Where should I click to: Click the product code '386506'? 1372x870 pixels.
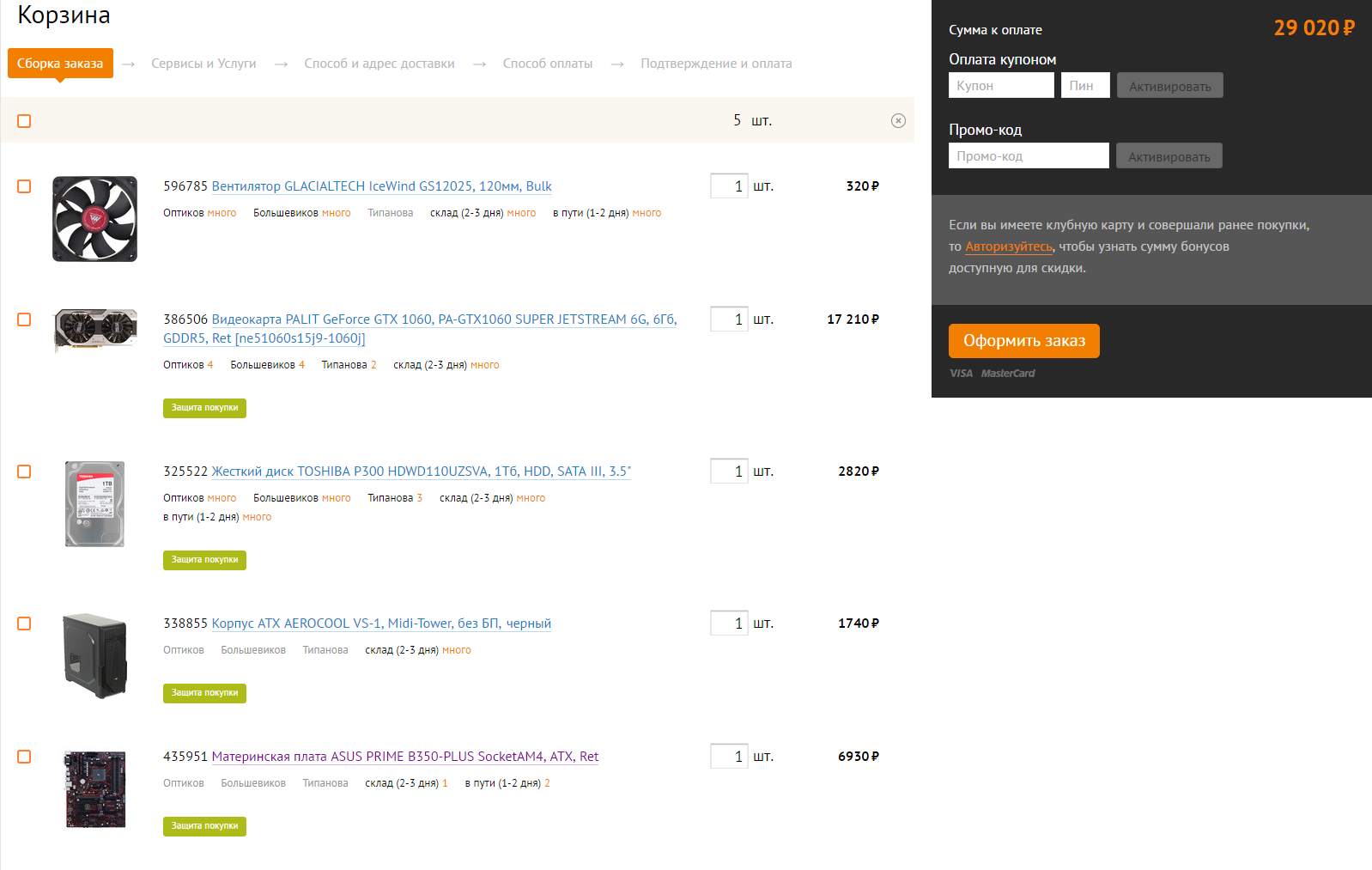[185, 319]
